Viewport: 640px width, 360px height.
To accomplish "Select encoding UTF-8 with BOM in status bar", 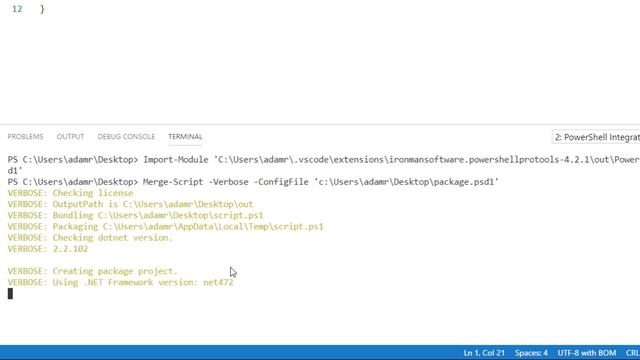I will pos(587,353).
